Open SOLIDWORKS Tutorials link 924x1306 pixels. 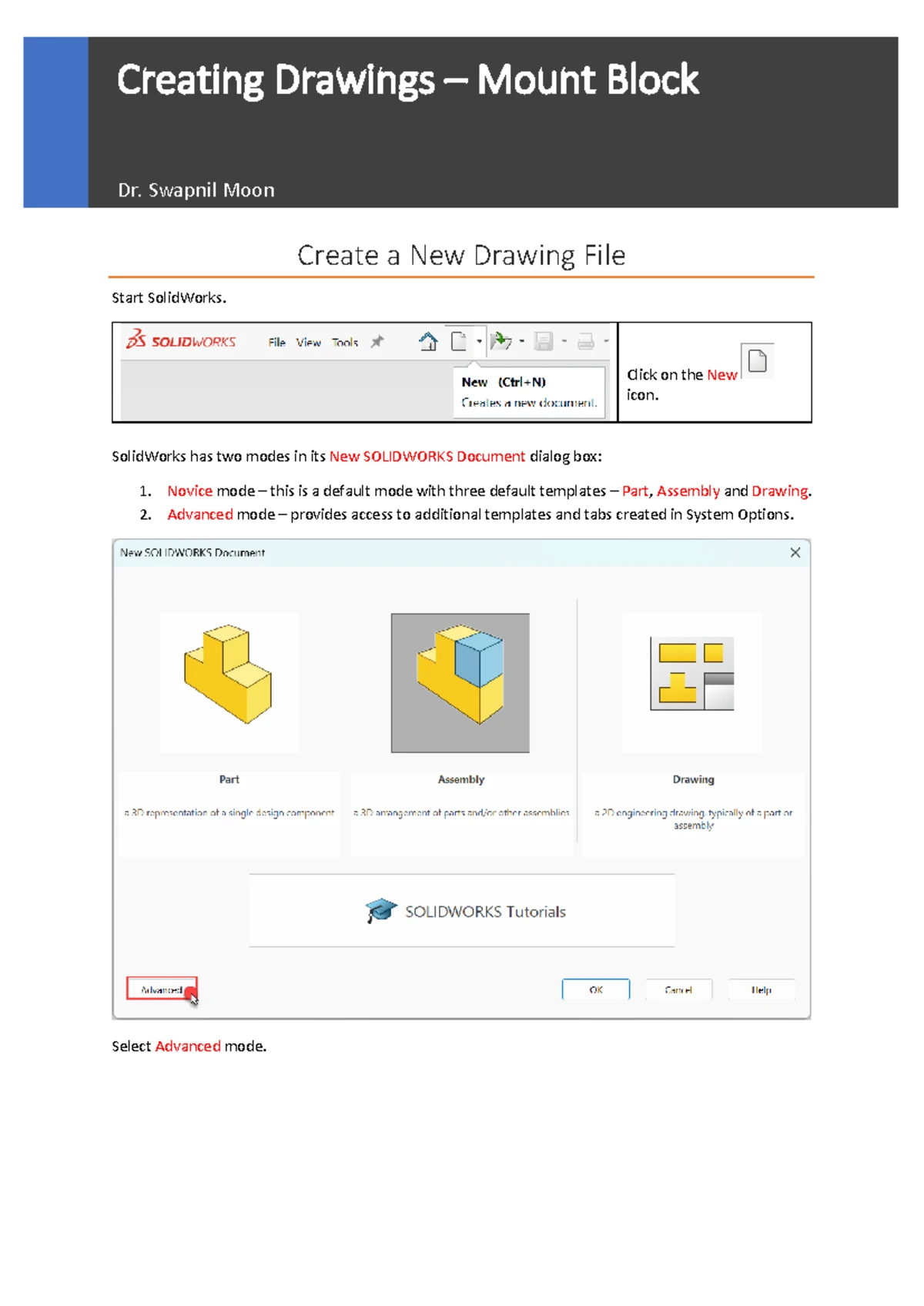tap(462, 911)
